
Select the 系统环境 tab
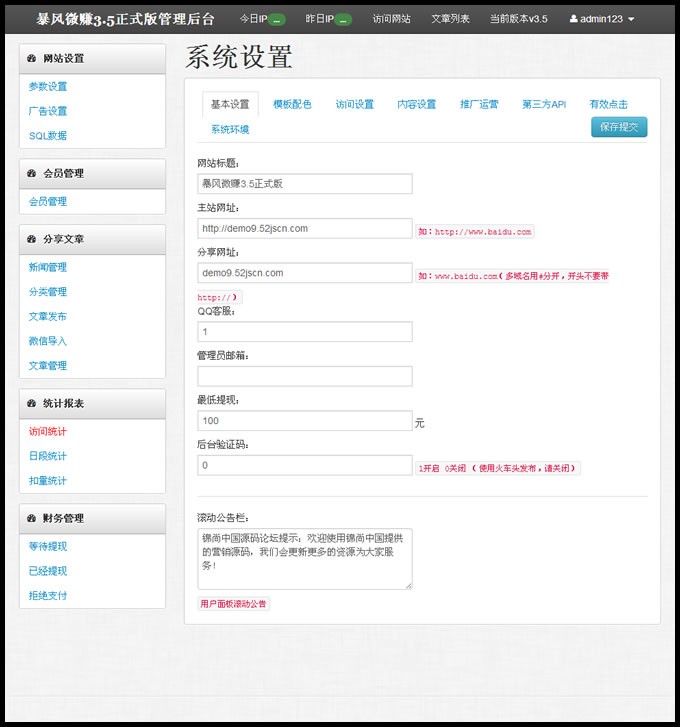(230, 130)
